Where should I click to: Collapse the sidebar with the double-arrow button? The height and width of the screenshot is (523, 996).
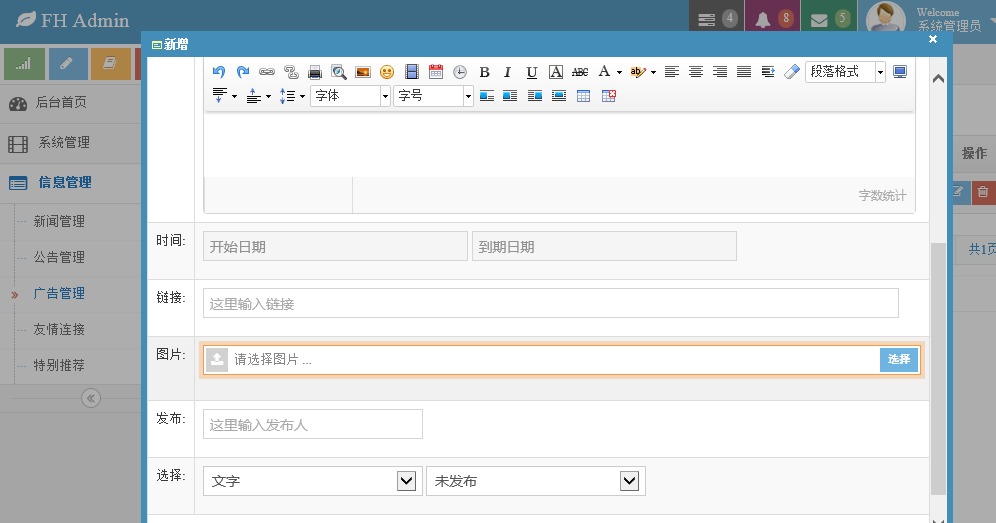click(x=91, y=398)
